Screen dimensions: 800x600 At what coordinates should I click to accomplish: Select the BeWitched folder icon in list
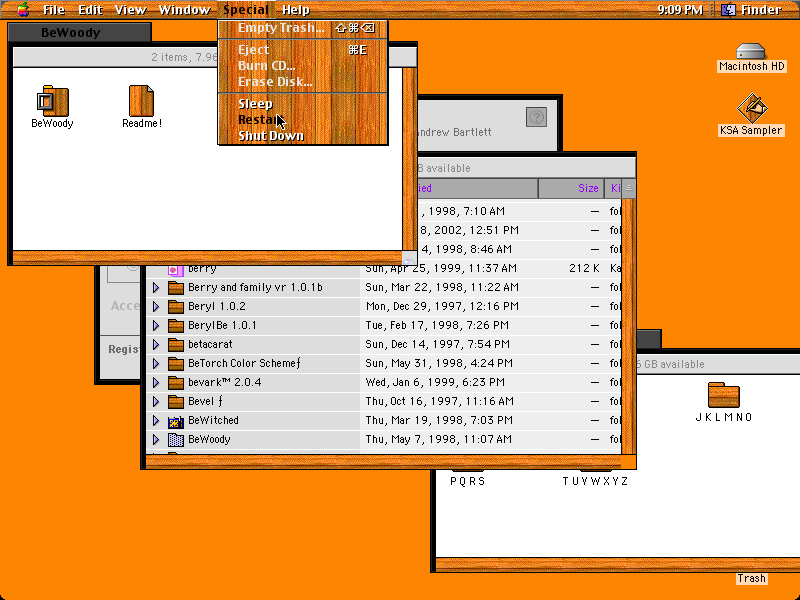176,421
